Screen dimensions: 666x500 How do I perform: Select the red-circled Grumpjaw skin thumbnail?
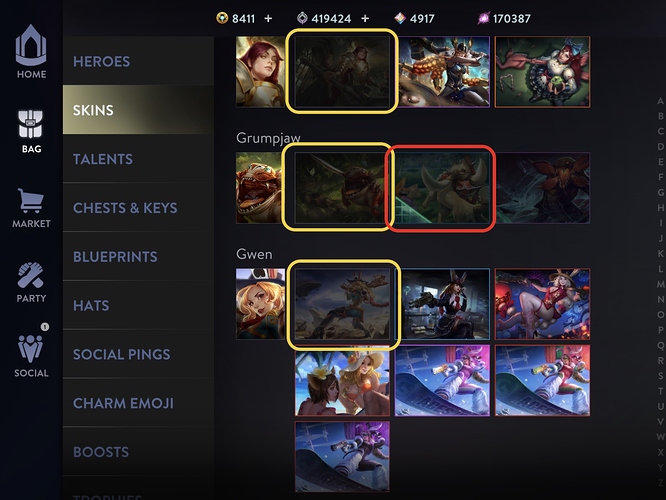pyautogui.click(x=442, y=188)
